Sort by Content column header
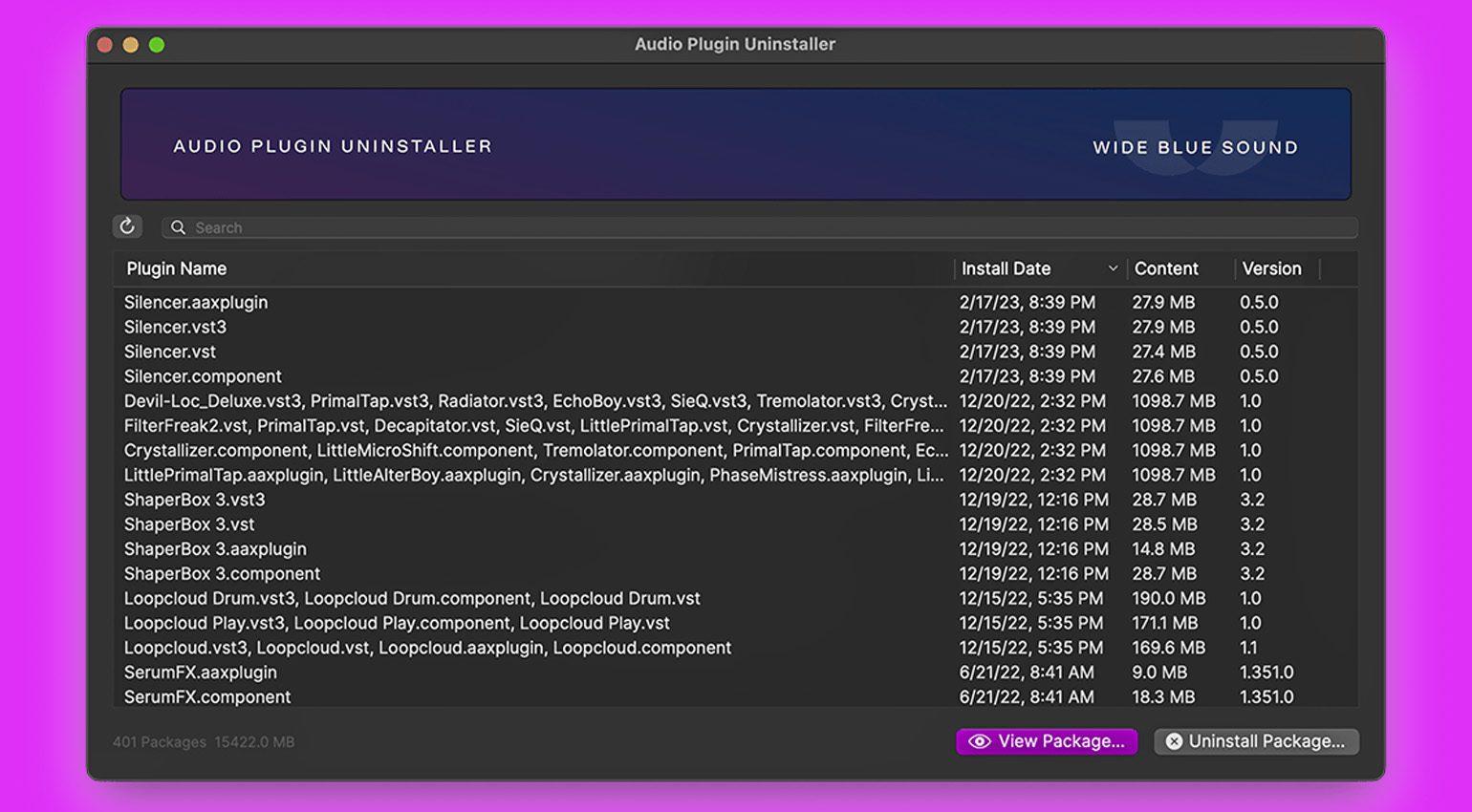The height and width of the screenshot is (812, 1472). pyautogui.click(x=1166, y=268)
